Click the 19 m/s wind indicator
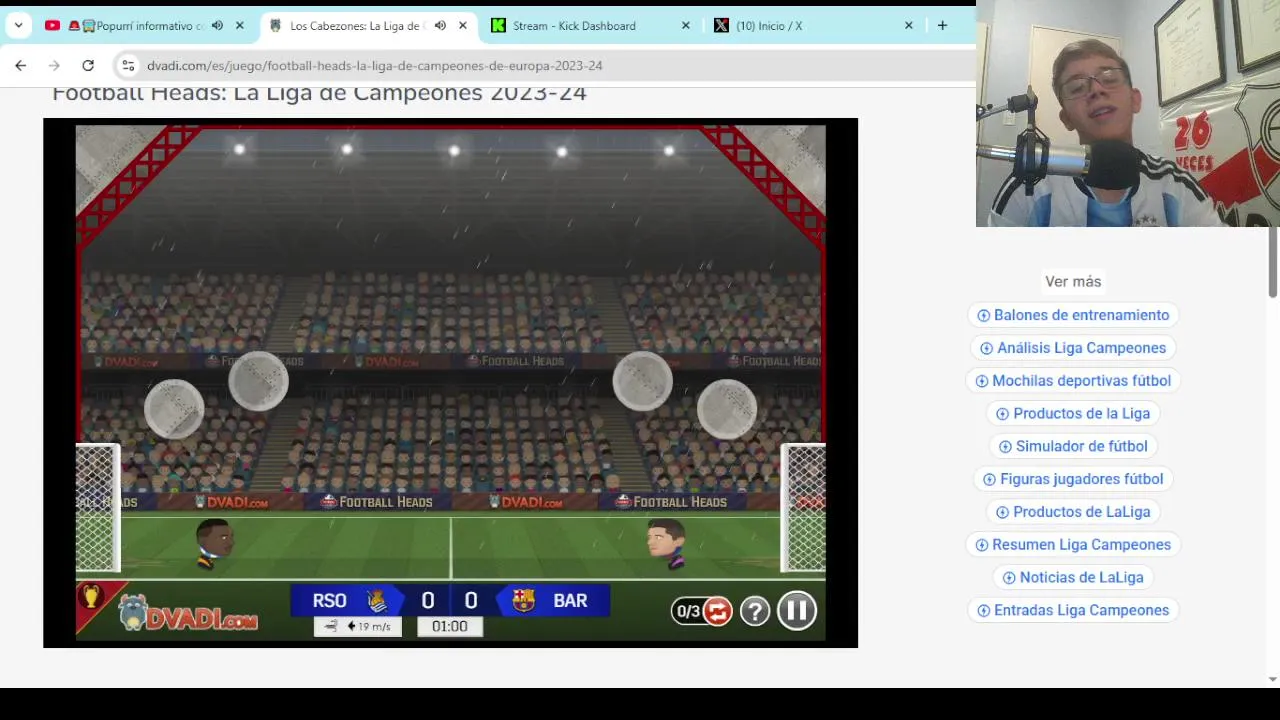This screenshot has height=720, width=1280. (358, 626)
